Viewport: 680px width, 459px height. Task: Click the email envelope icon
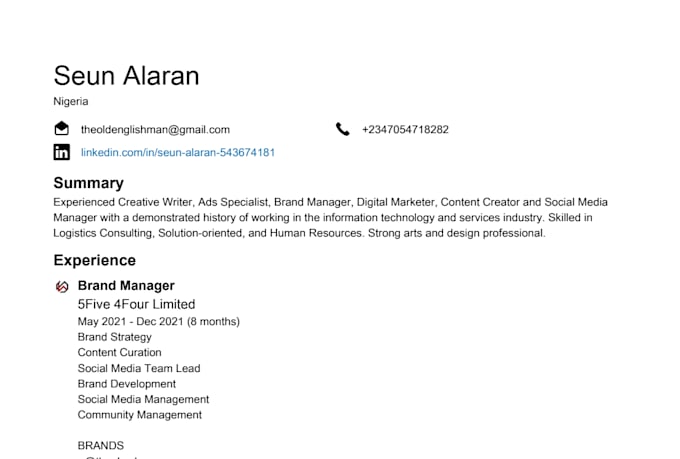coord(62,129)
